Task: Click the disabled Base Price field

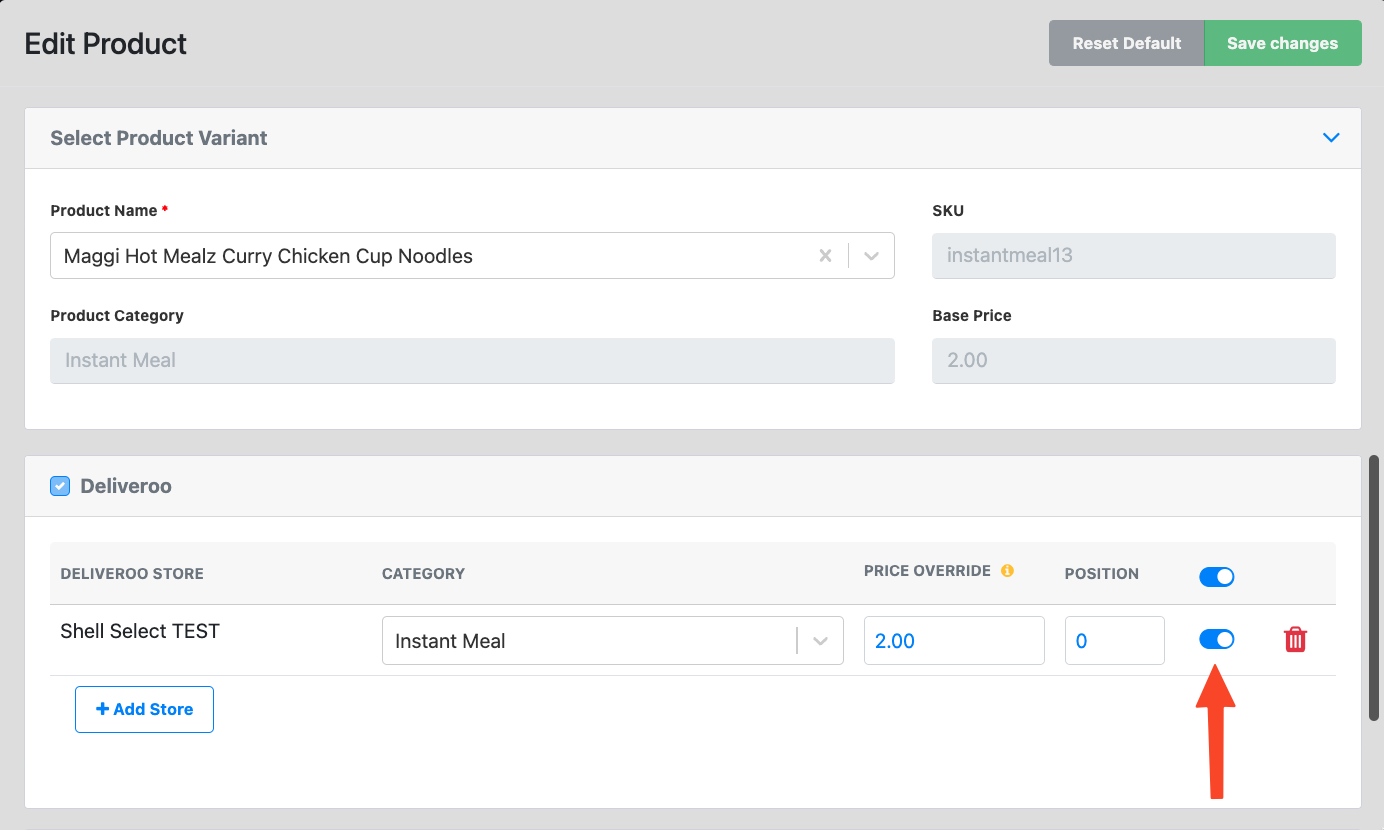Action: coord(1134,360)
